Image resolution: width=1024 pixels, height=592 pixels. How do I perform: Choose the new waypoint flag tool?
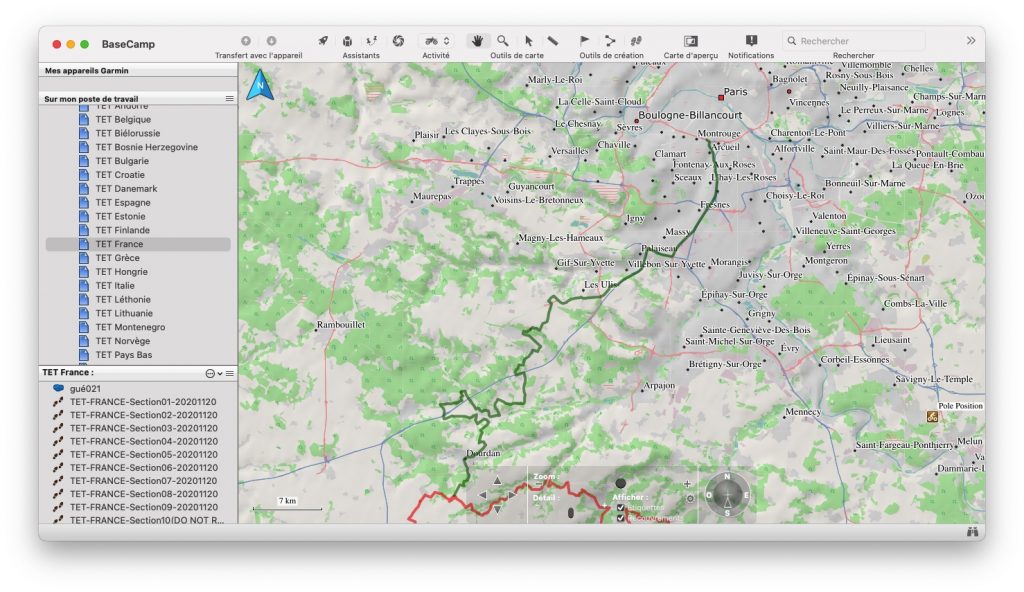pos(585,40)
